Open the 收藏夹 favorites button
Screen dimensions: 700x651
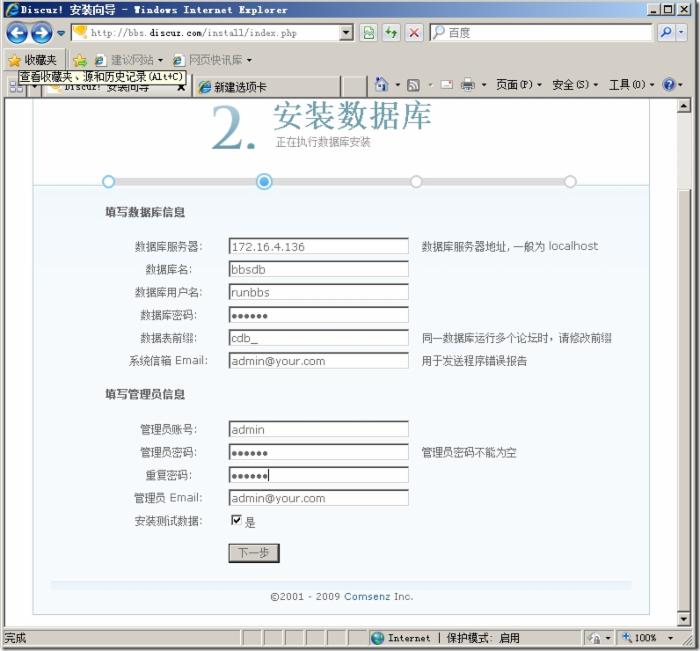(33, 60)
